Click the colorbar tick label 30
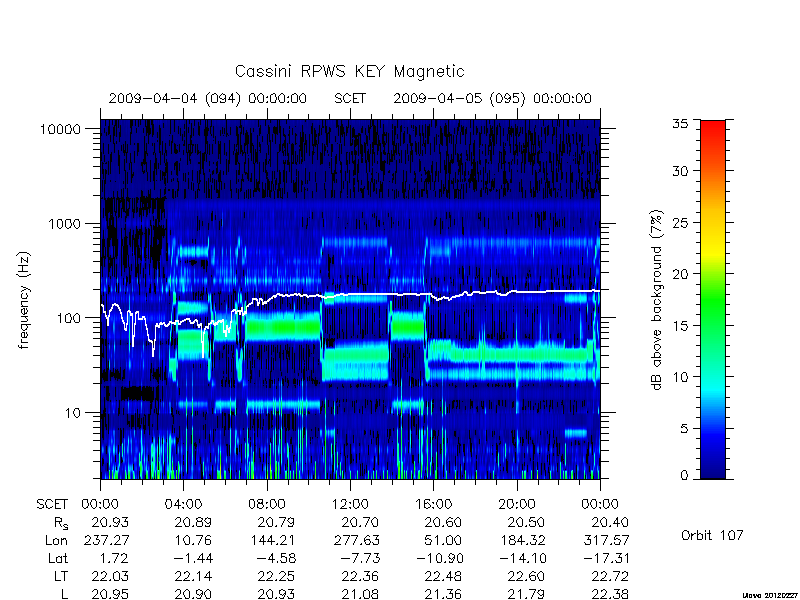 pyautogui.click(x=680, y=171)
